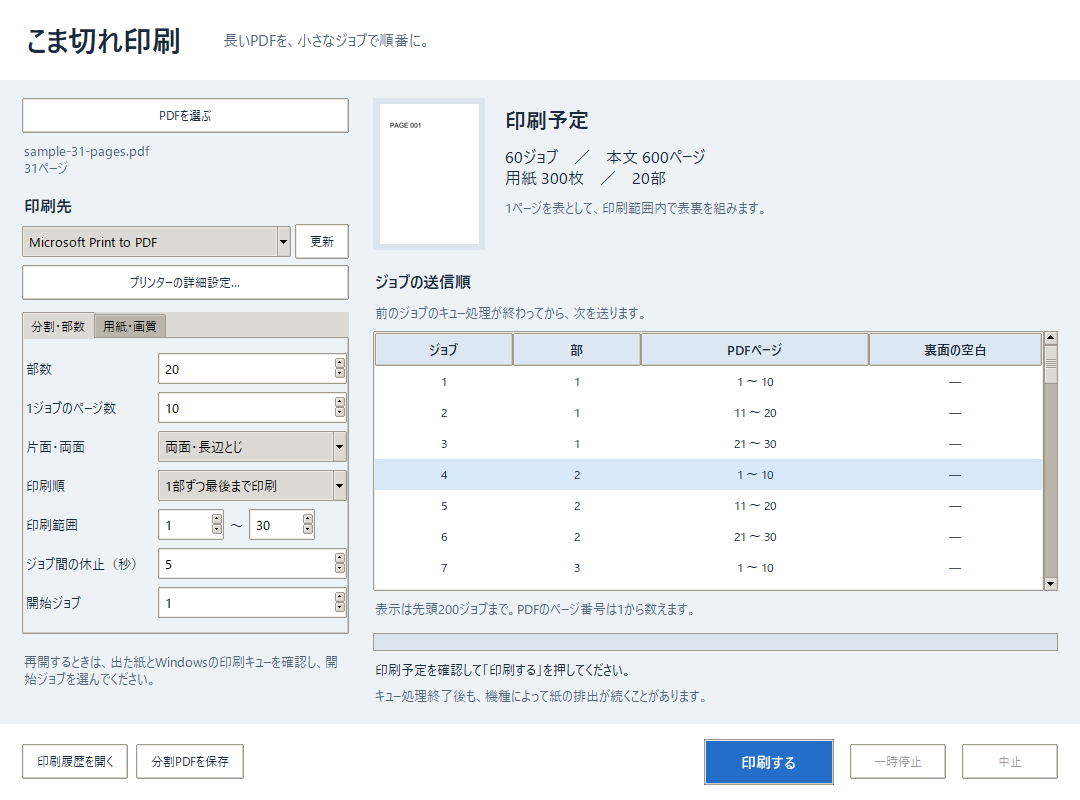
Task: Increase 印刷範囲 end page with up arrow
Action: [x=308, y=519]
